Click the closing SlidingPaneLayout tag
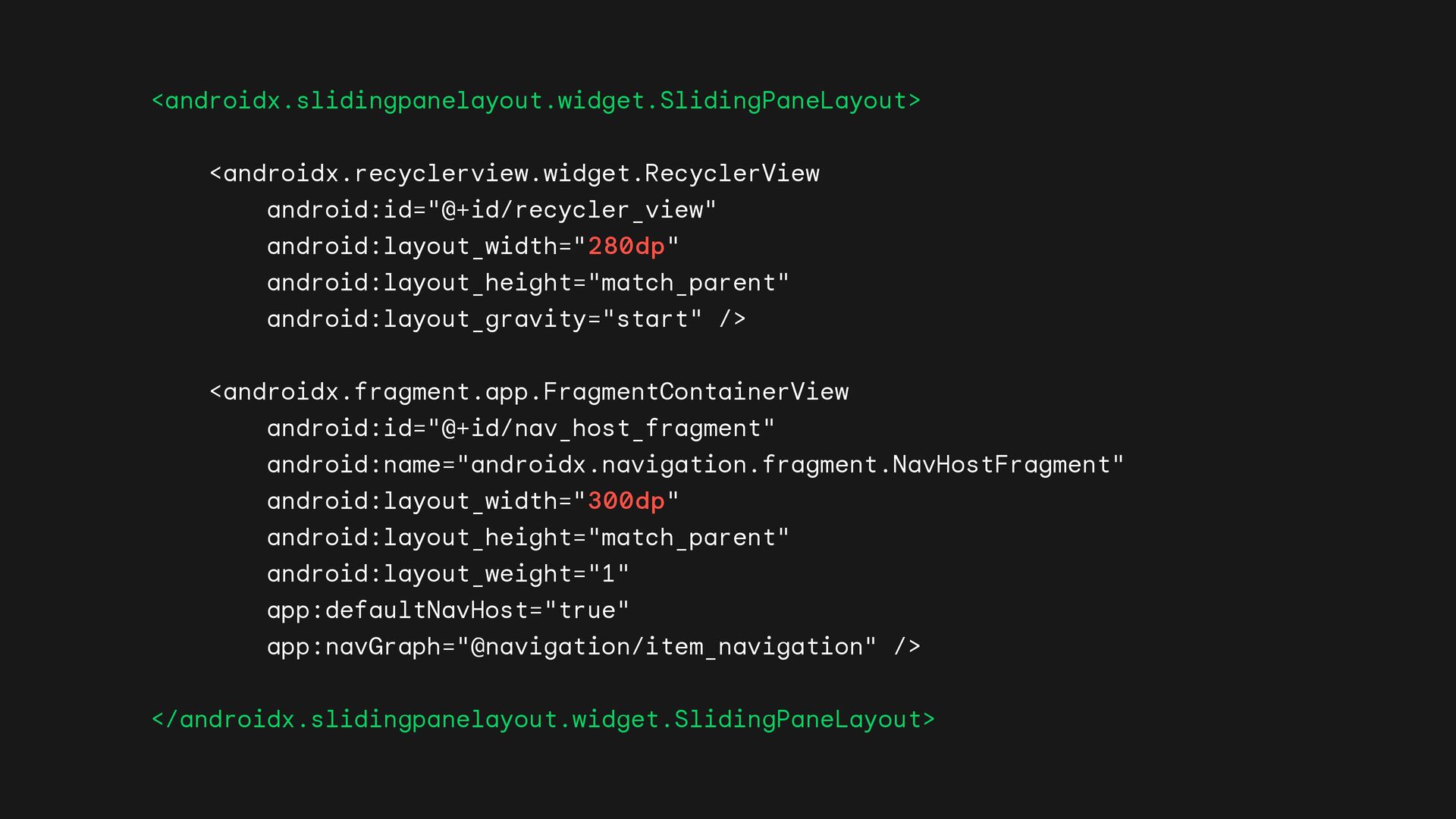This screenshot has width=1456, height=819. [x=544, y=720]
